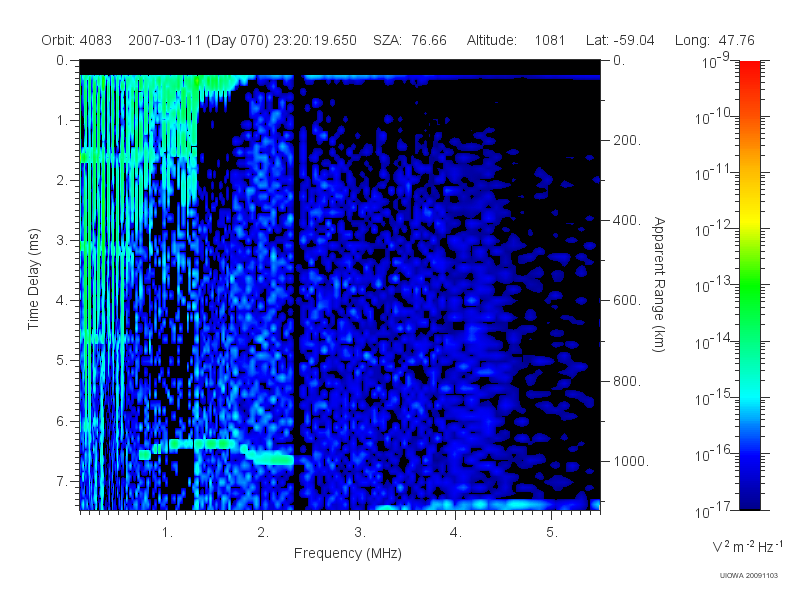
Task: Click the '5.' tick on the frequency axis
Action: tap(552, 533)
